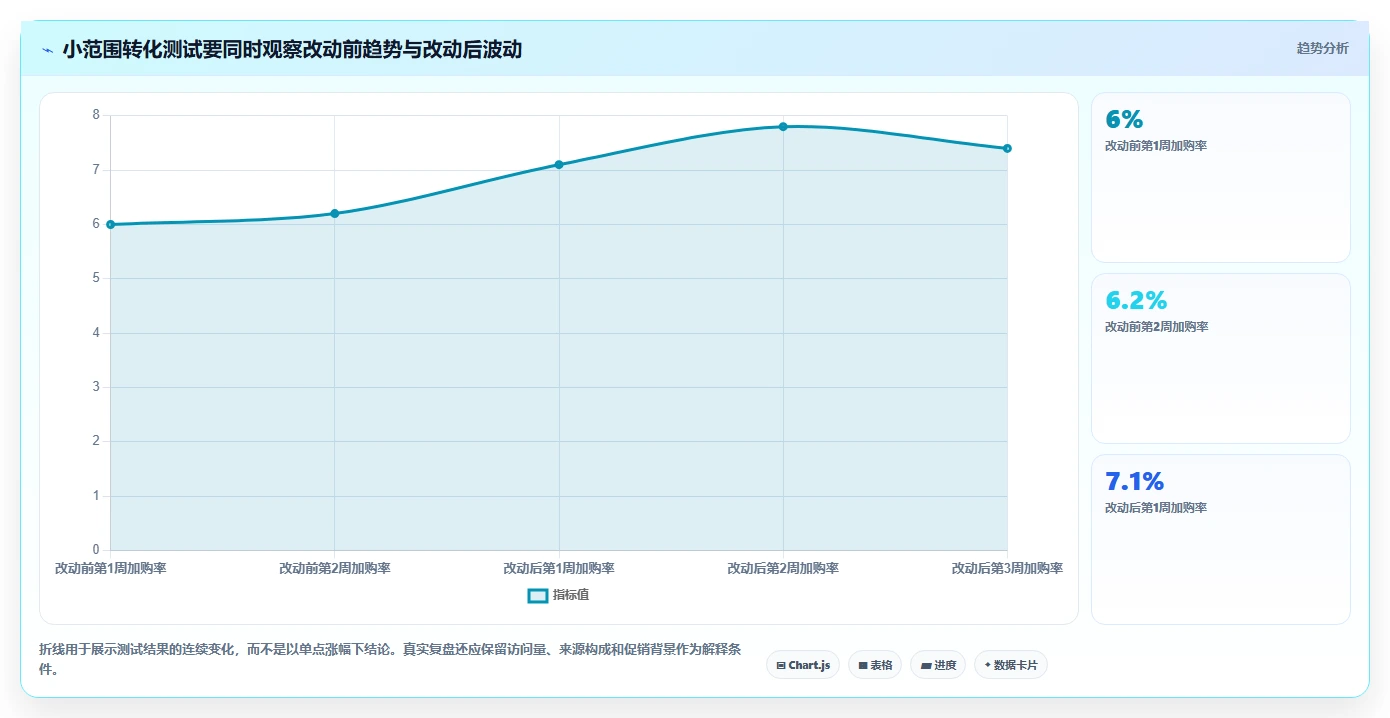Click y-axis value 8
The width and height of the screenshot is (1390, 718).
click(x=96, y=115)
